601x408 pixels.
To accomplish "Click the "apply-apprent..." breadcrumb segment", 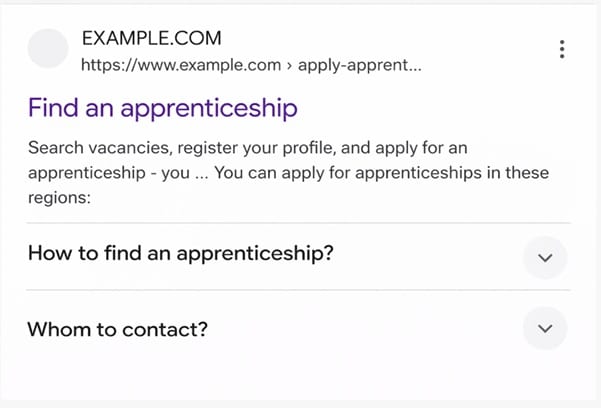I will [358, 66].
